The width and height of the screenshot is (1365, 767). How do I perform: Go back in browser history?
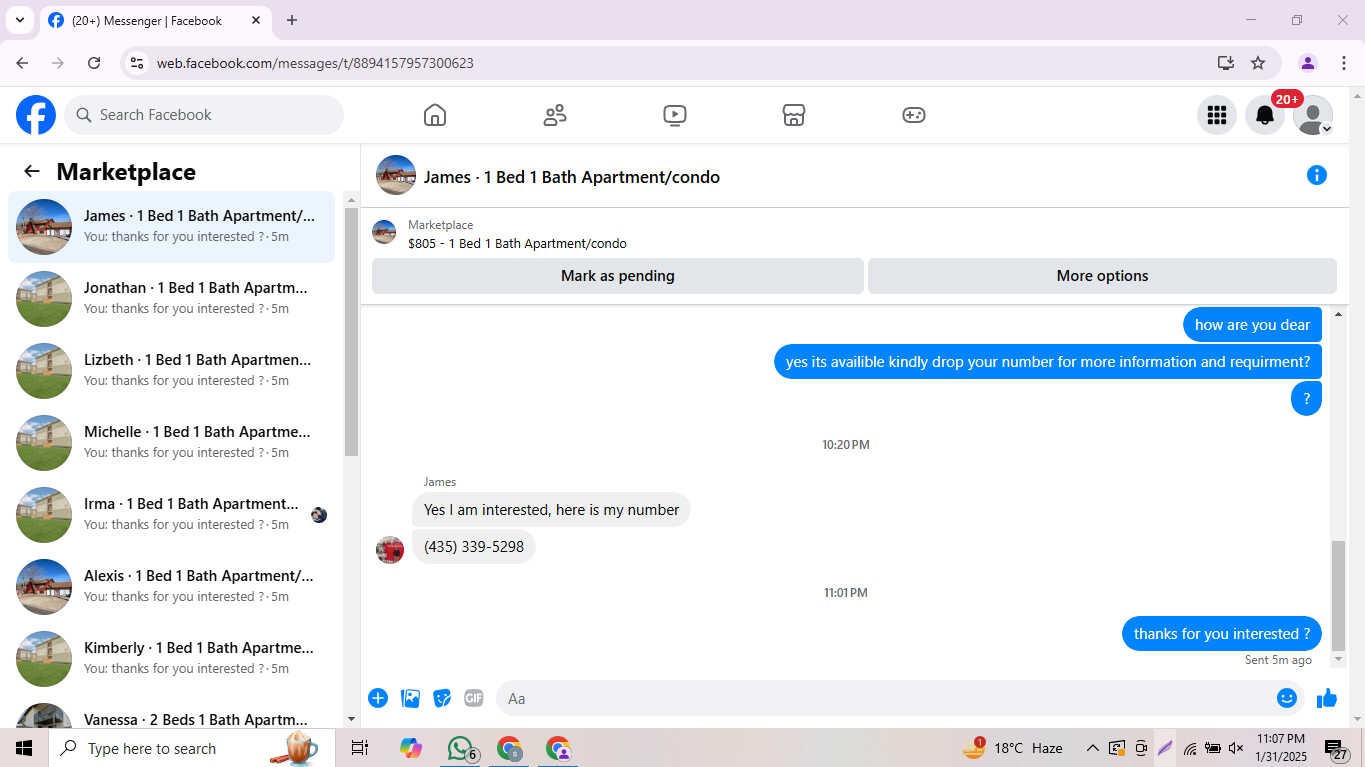[22, 63]
